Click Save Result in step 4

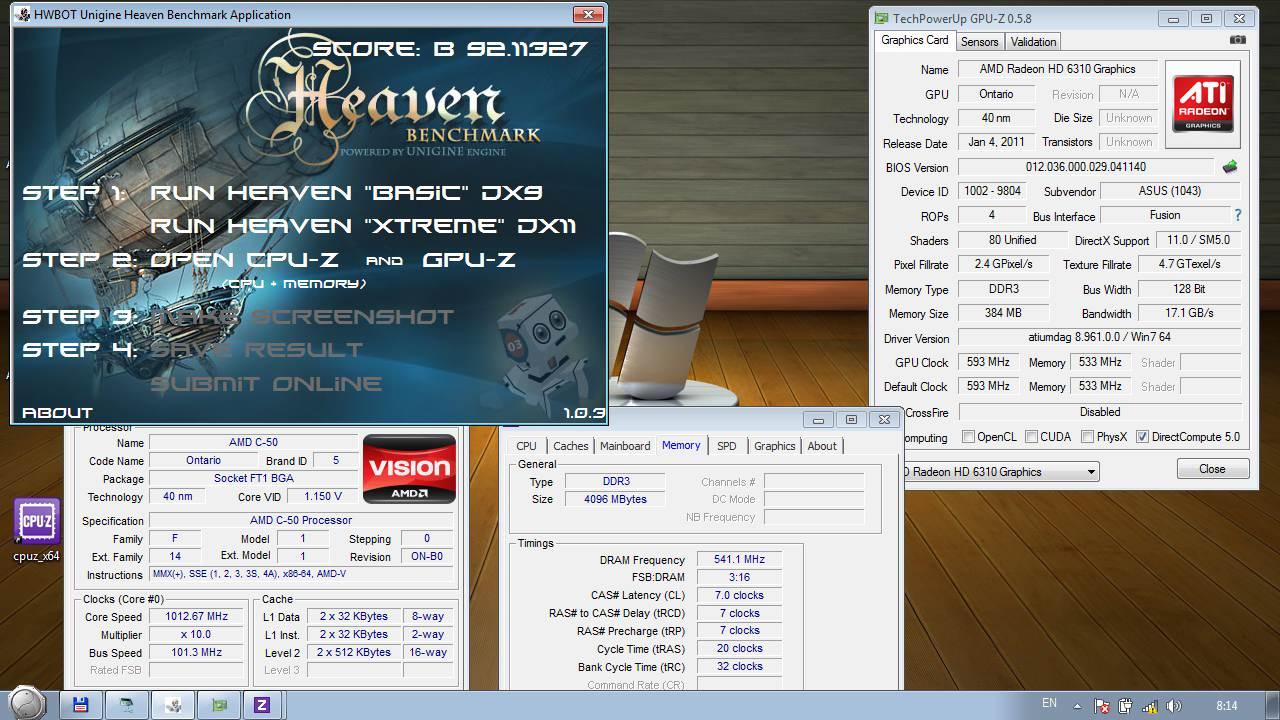256,350
